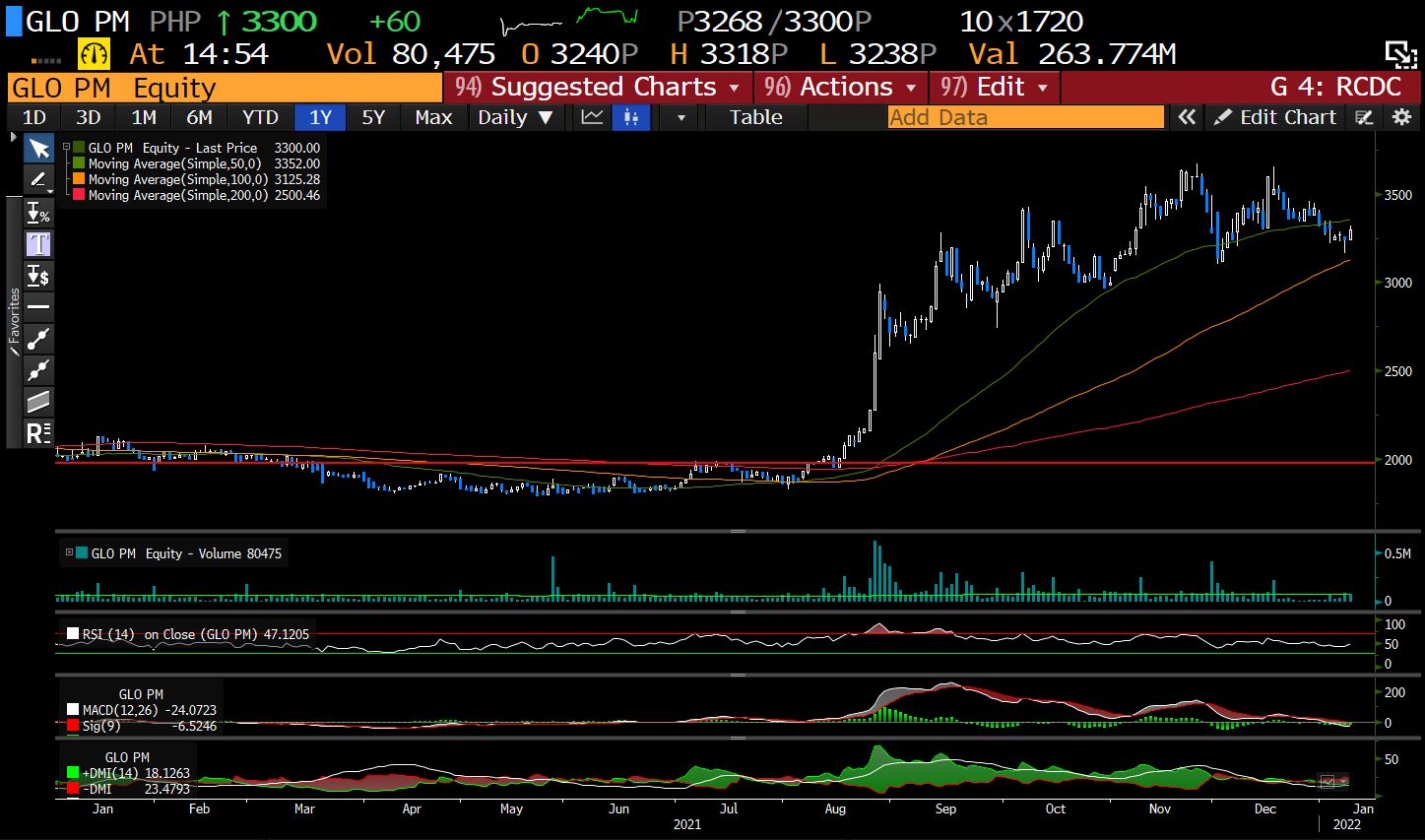The height and width of the screenshot is (840, 1425).
Task: Click the Moving Average(Simple,200,0) legend text
Action: pos(177,195)
